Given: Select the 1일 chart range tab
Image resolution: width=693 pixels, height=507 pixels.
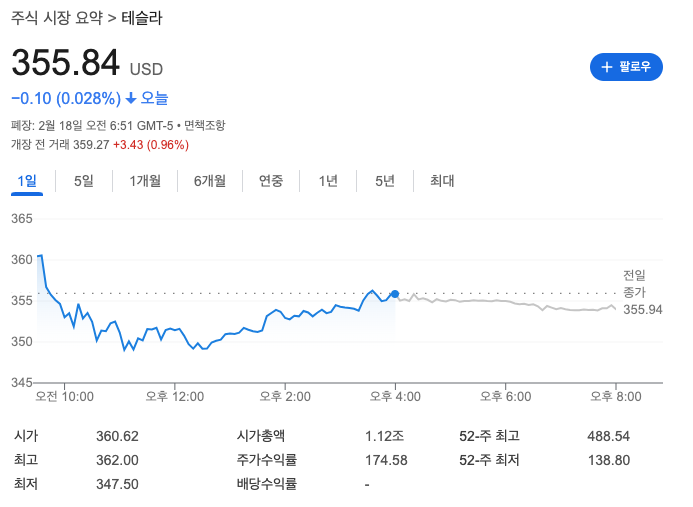Looking at the screenshot, I should (27, 181).
